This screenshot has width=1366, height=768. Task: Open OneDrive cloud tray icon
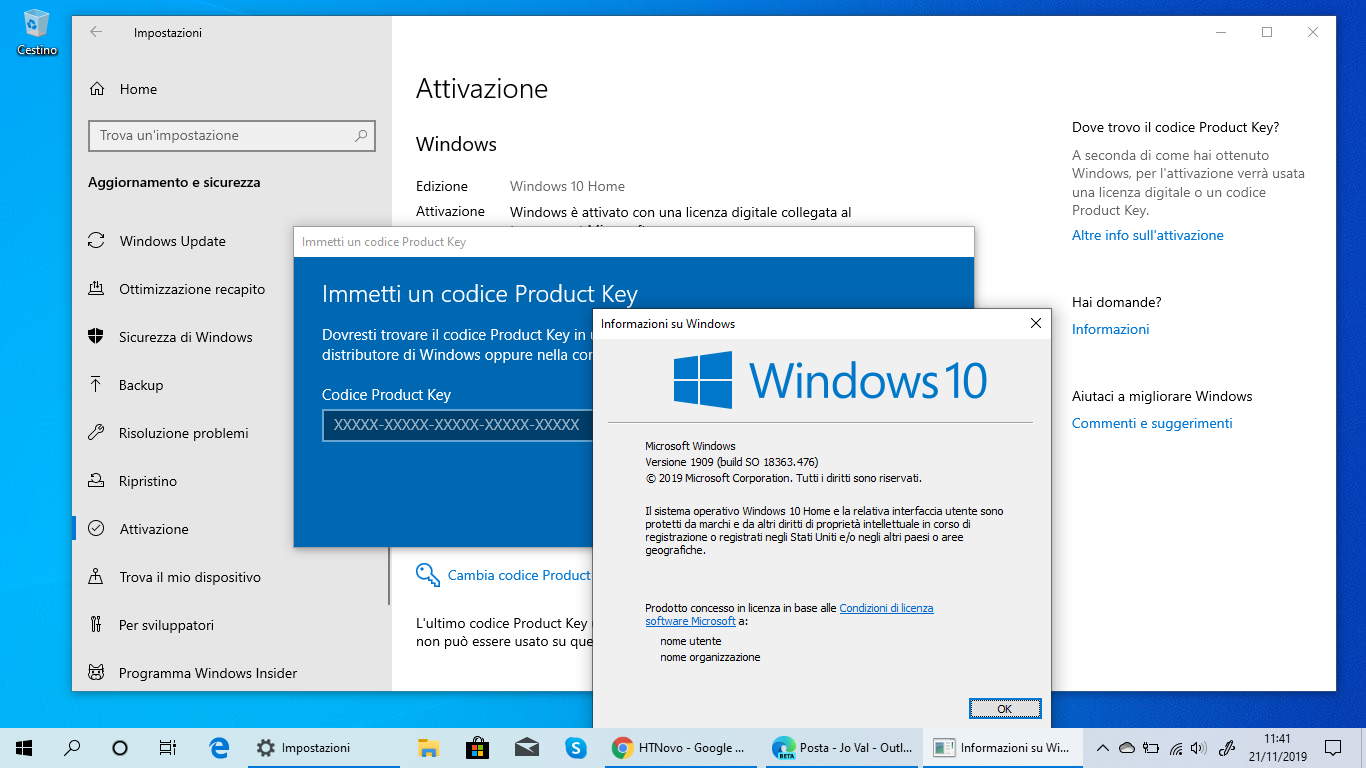click(1127, 747)
